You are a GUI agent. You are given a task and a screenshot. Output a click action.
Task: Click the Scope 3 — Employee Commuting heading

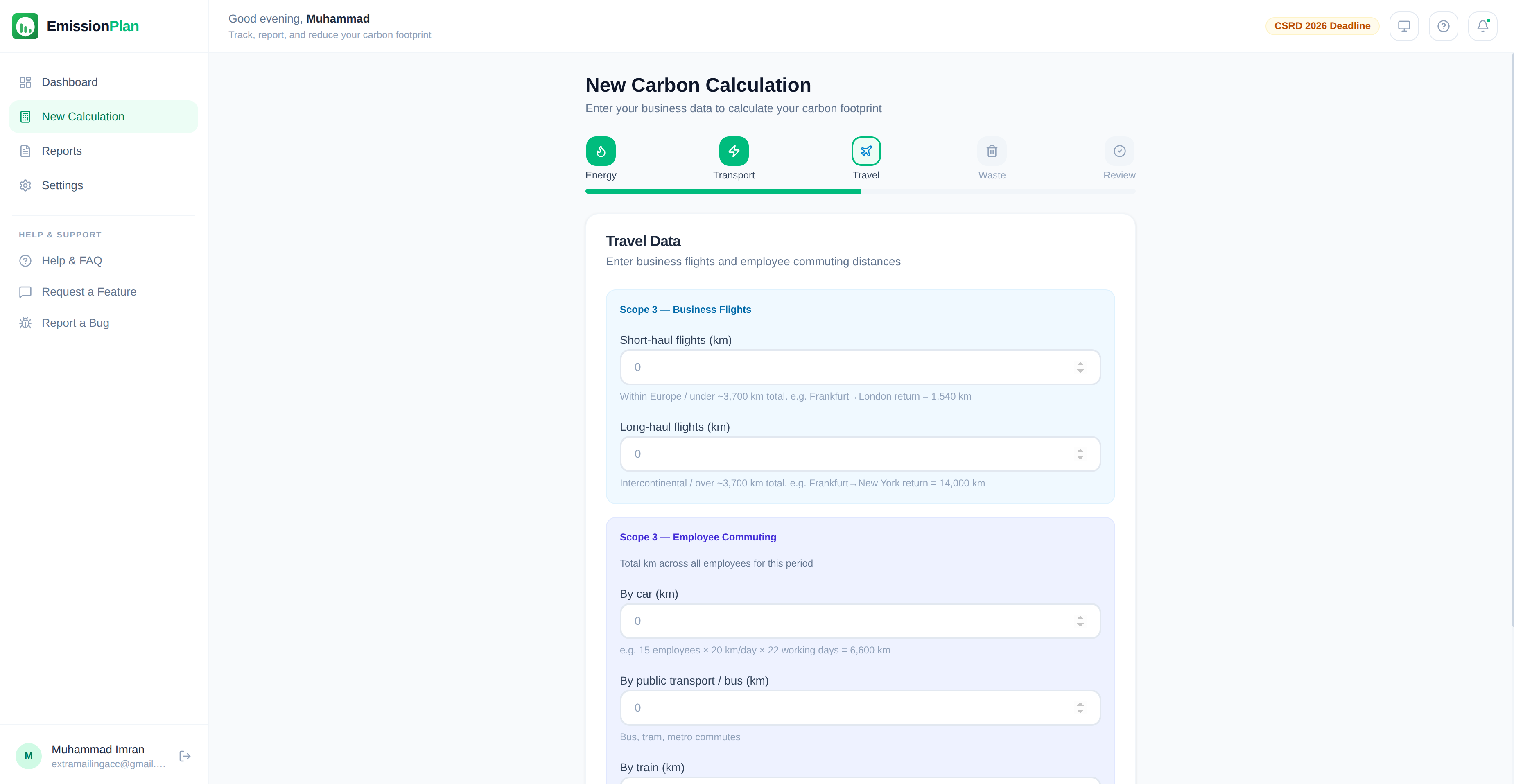pyautogui.click(x=698, y=537)
